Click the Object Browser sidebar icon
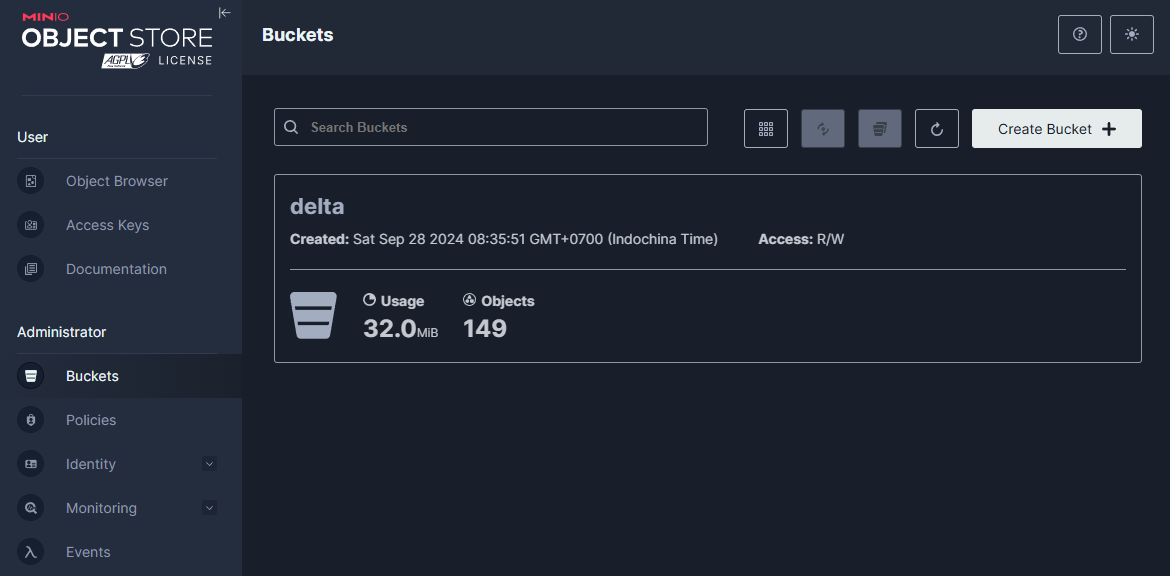Screen dimensions: 1170x576 pos(31,181)
